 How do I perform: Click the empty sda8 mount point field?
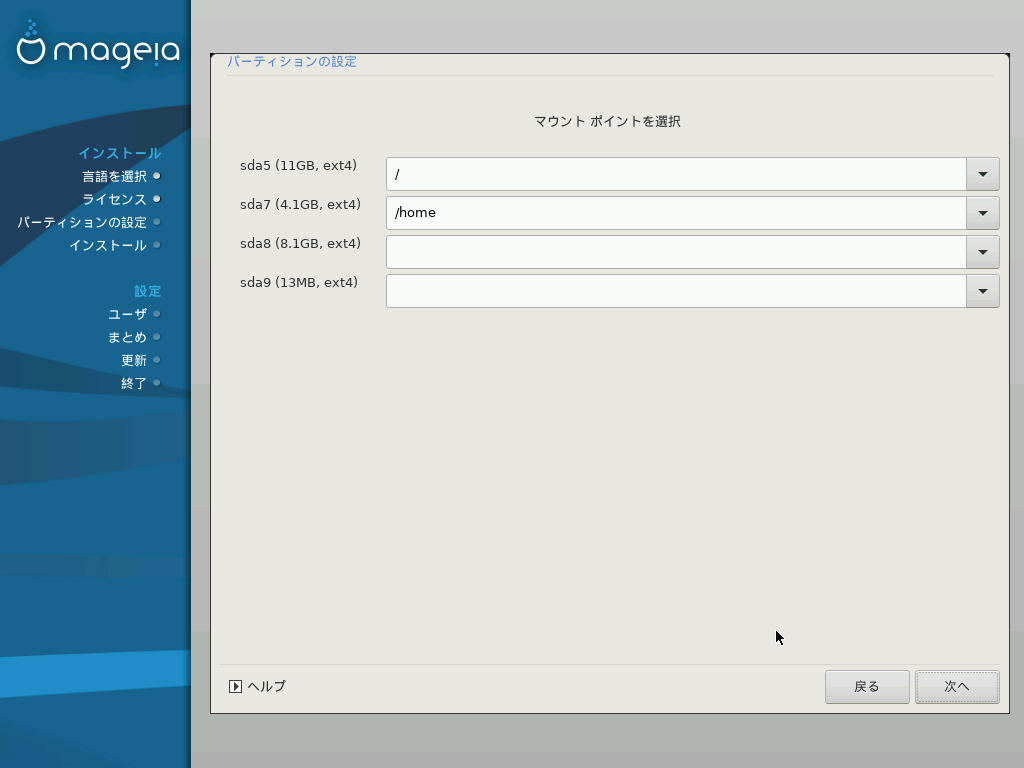pos(677,252)
